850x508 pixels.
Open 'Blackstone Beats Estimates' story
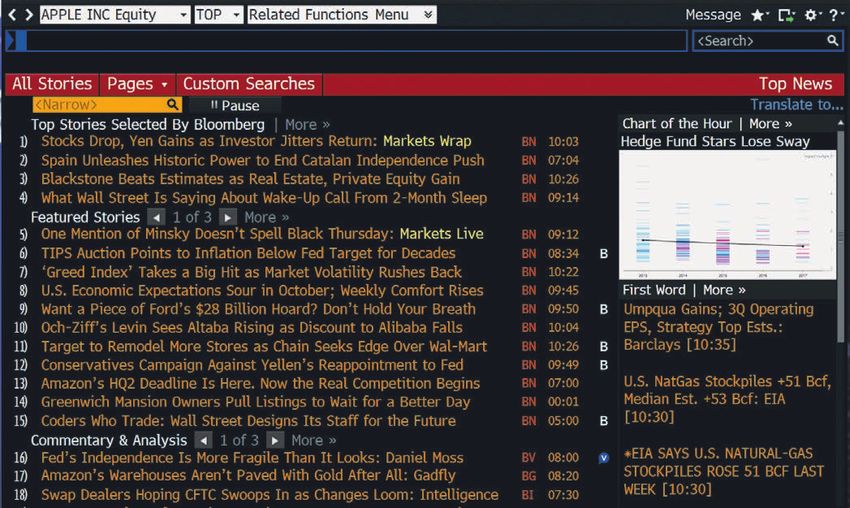point(250,179)
